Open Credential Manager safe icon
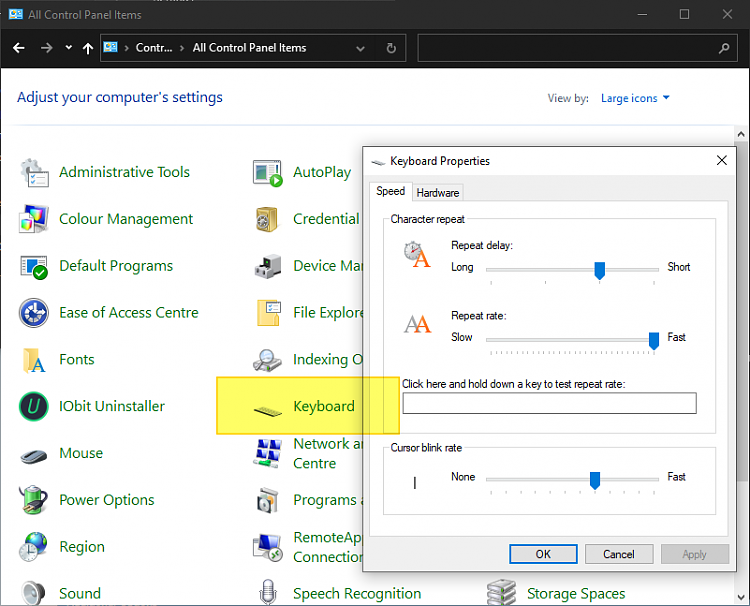 click(x=267, y=220)
